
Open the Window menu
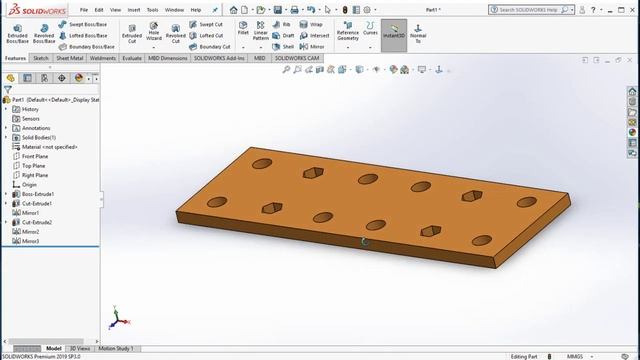point(174,10)
